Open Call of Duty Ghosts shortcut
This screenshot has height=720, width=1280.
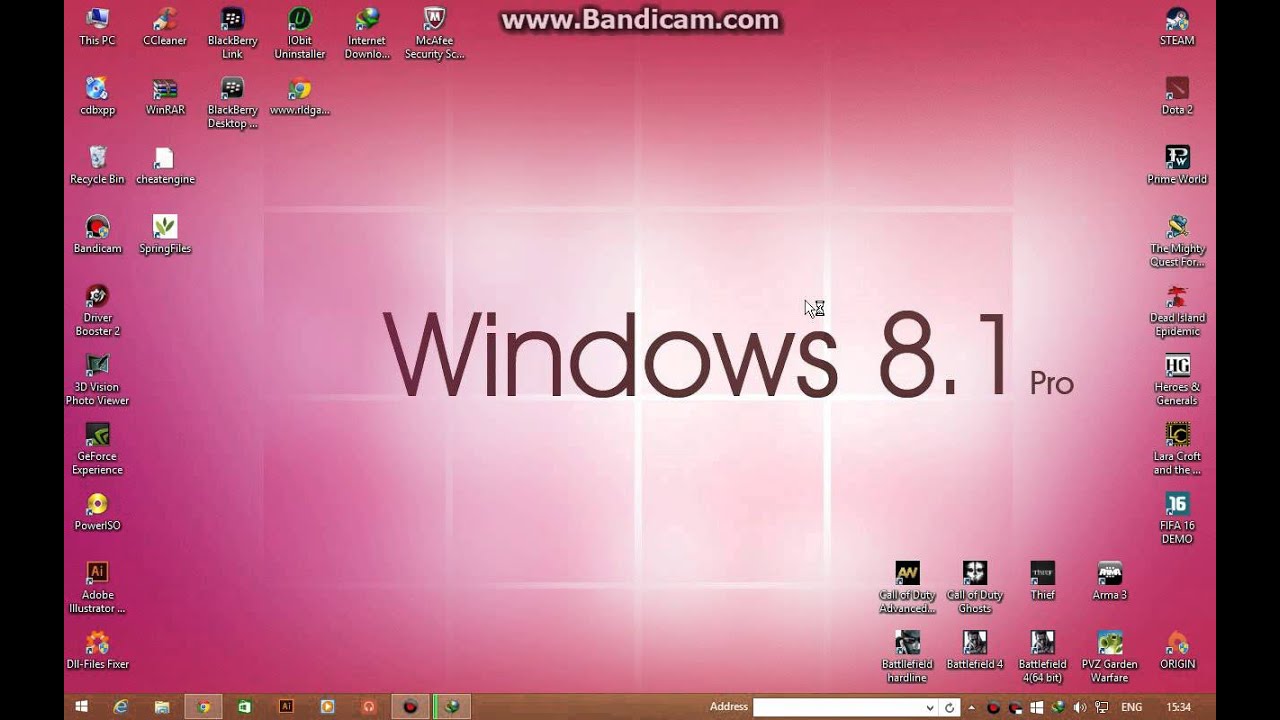click(x=975, y=587)
